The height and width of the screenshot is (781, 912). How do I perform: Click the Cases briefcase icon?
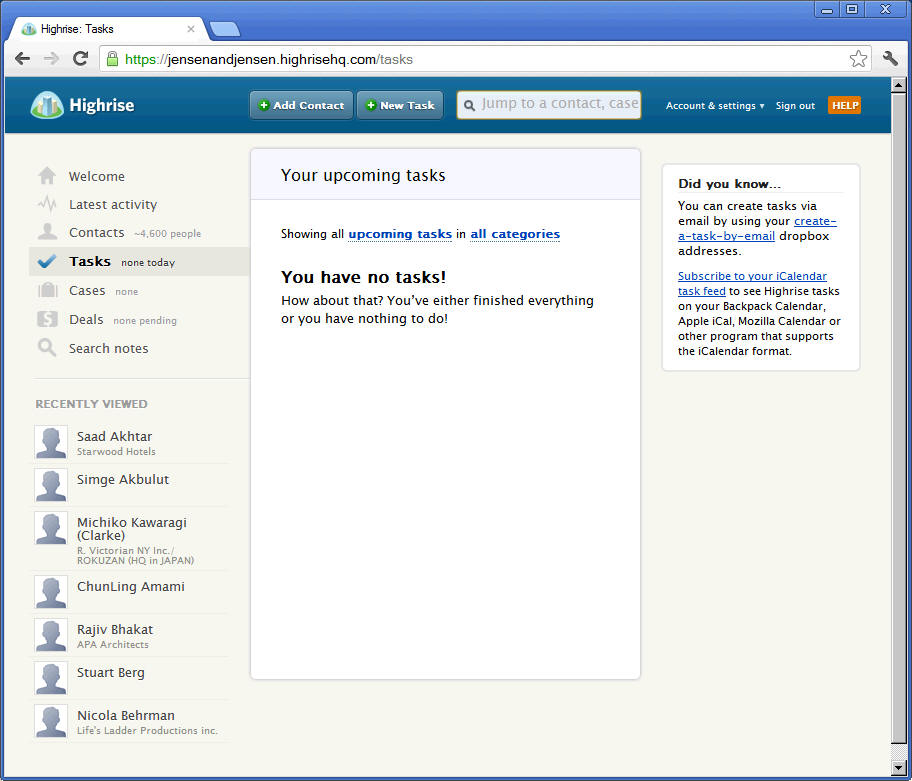point(47,290)
